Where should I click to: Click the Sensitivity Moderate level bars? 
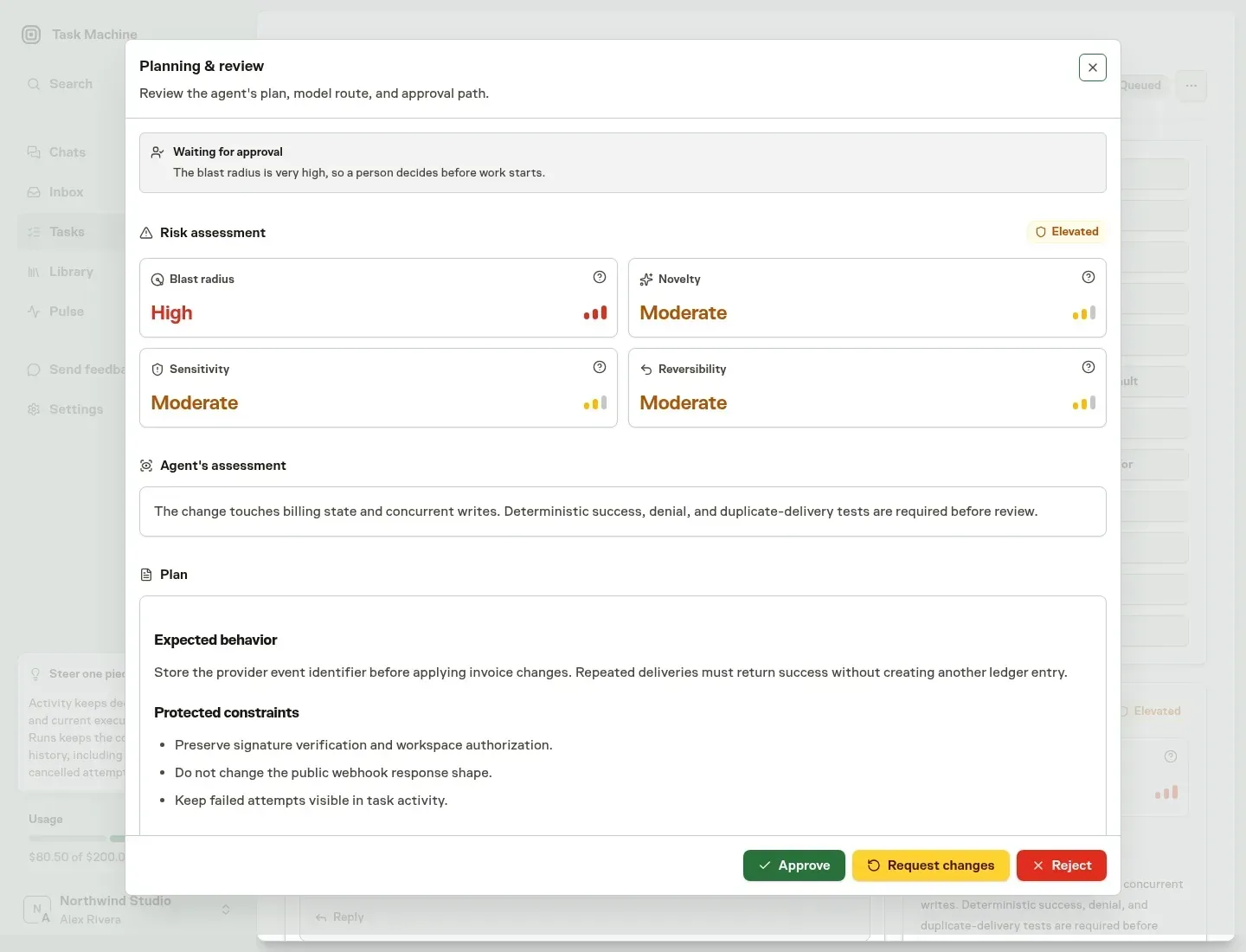(x=595, y=403)
